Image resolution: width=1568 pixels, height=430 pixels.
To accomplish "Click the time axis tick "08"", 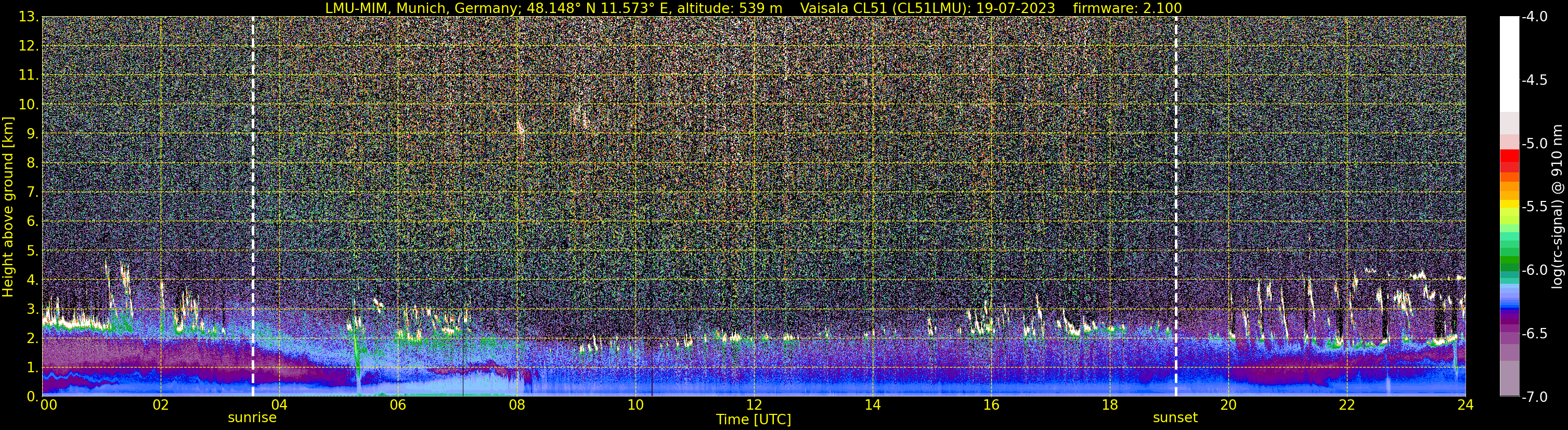I will coord(517,405).
